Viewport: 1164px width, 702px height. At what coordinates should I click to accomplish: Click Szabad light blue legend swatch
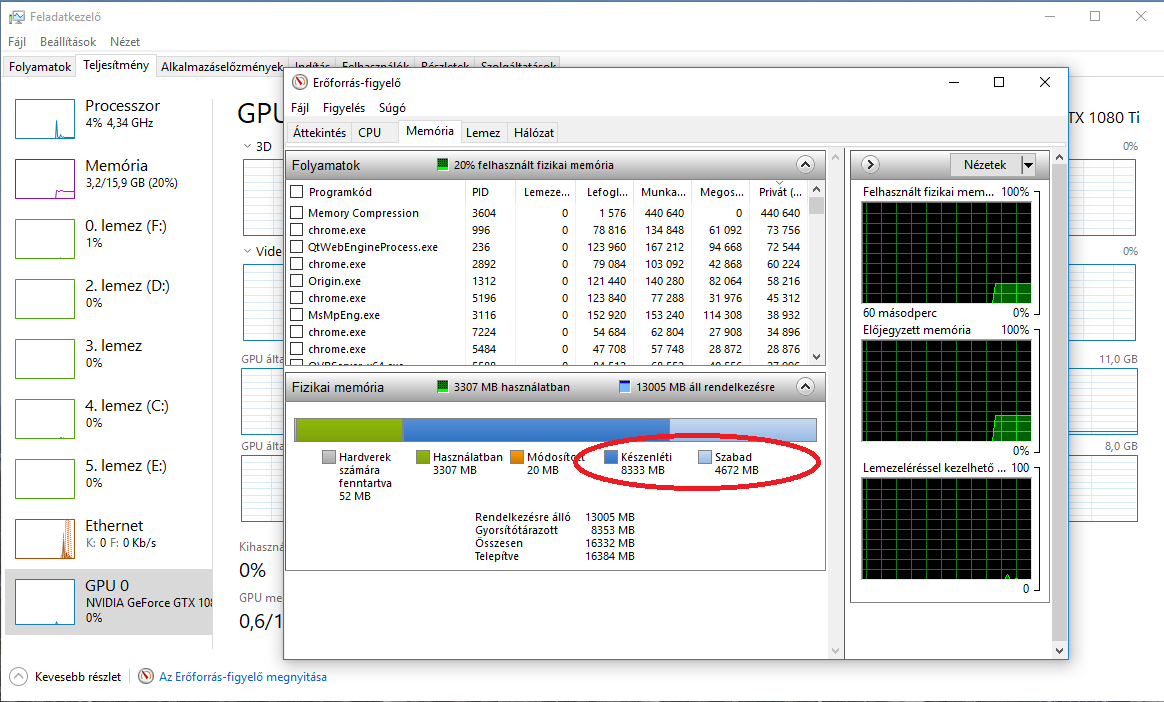[x=704, y=457]
